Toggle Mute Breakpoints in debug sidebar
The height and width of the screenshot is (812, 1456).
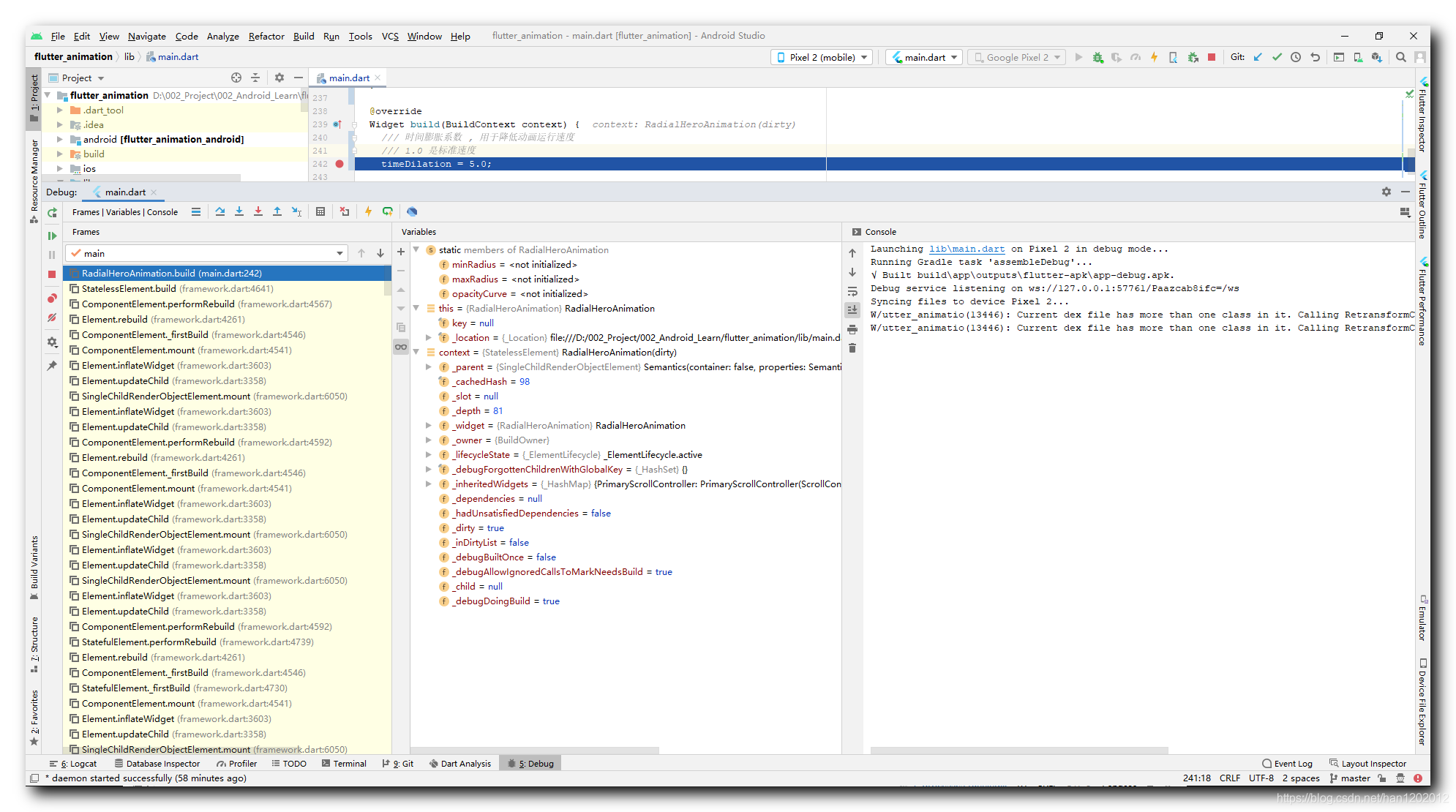click(52, 317)
